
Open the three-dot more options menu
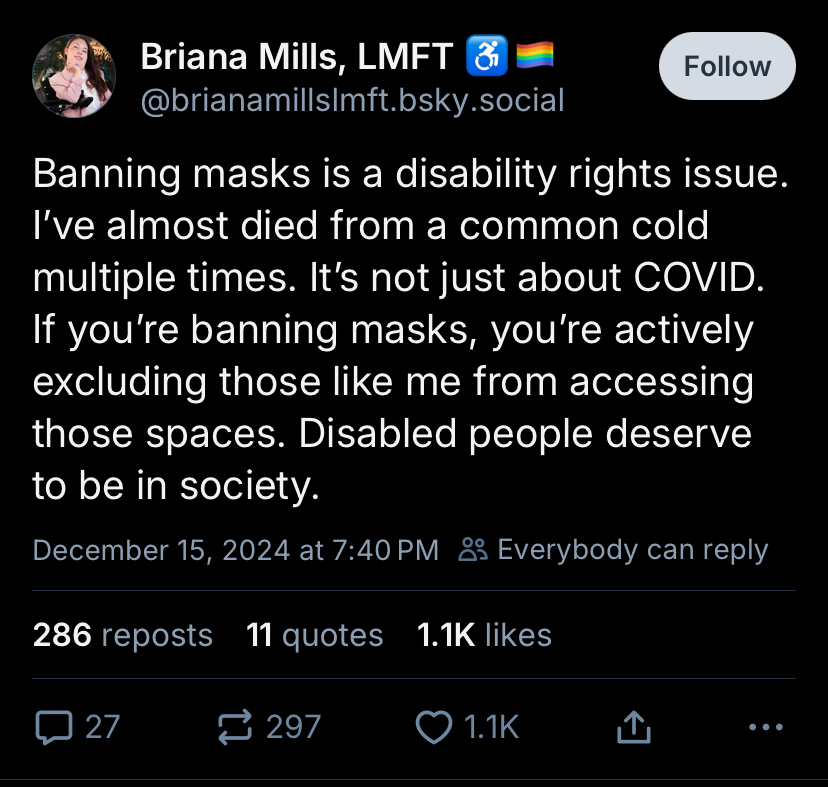(x=765, y=727)
